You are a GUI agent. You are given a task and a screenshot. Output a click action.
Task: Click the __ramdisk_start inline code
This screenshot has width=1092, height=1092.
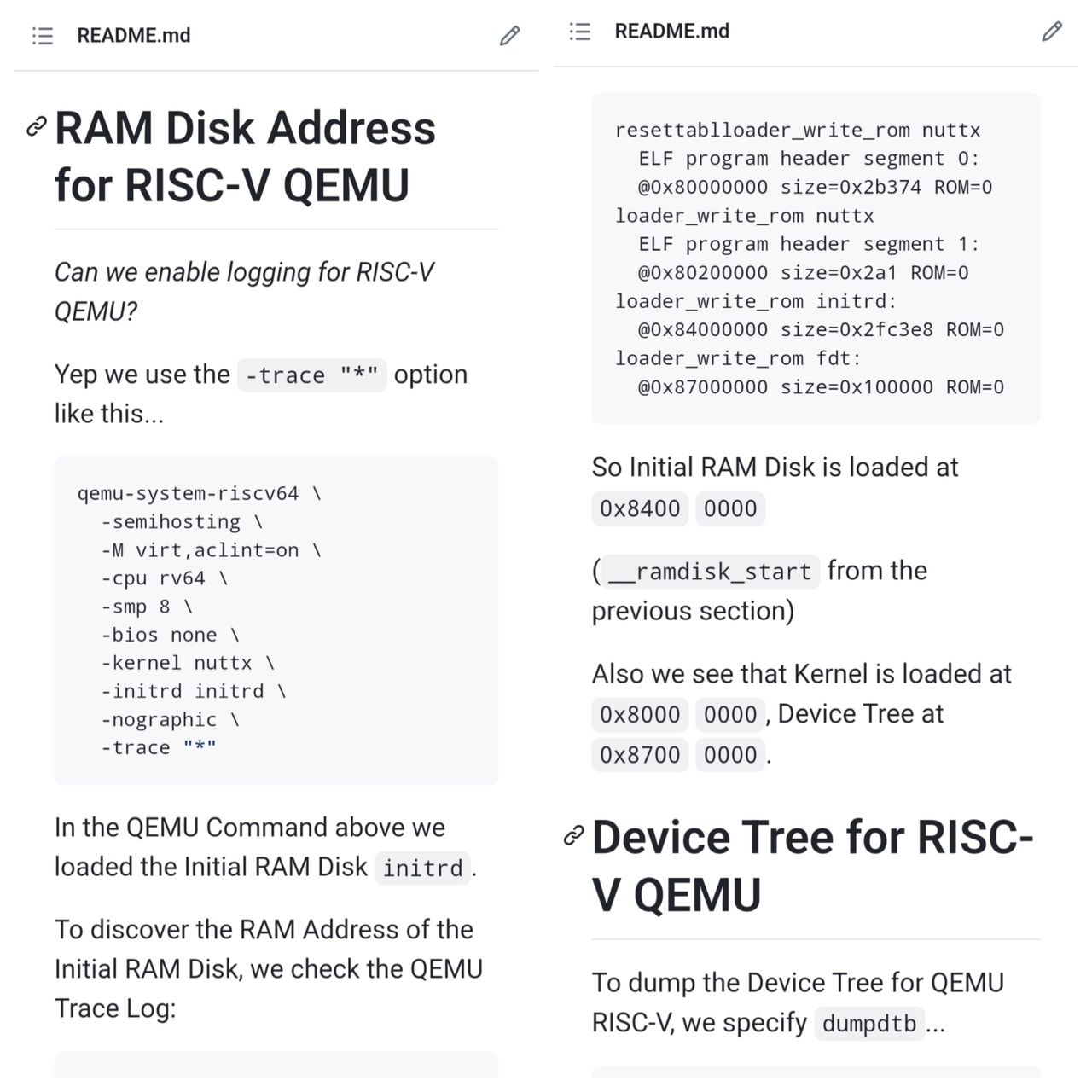pyautogui.click(x=710, y=571)
